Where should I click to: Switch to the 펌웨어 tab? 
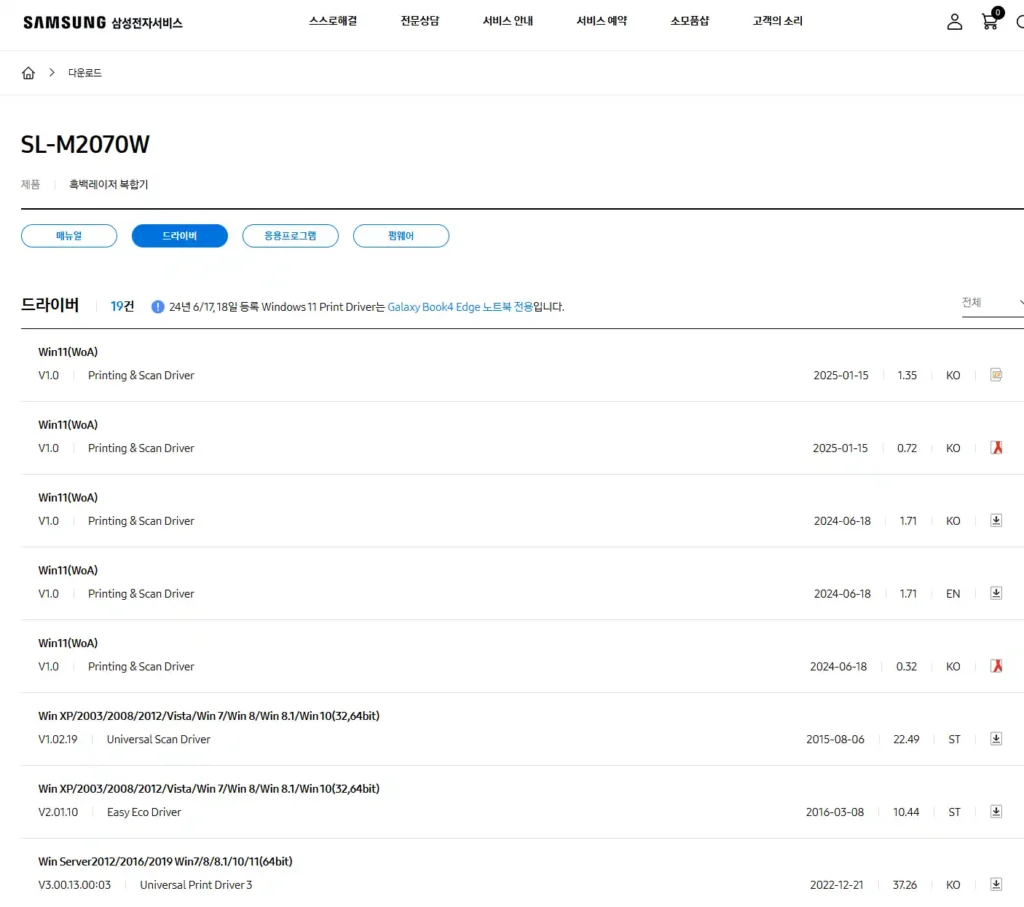pos(401,236)
